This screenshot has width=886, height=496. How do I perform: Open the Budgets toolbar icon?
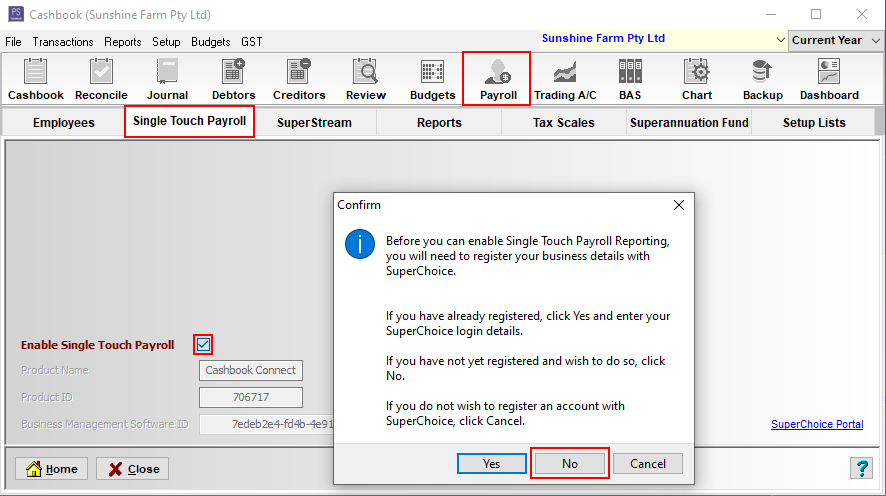tap(432, 79)
